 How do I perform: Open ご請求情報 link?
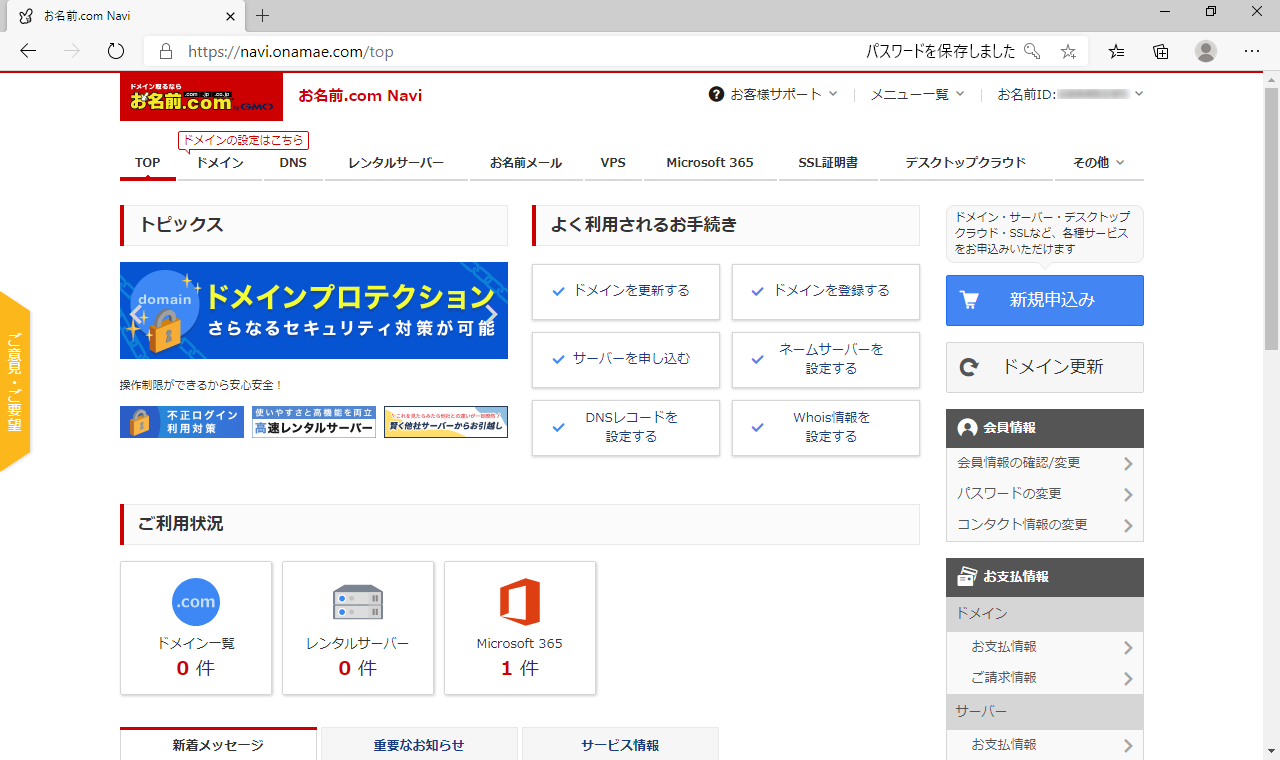click(x=1045, y=678)
